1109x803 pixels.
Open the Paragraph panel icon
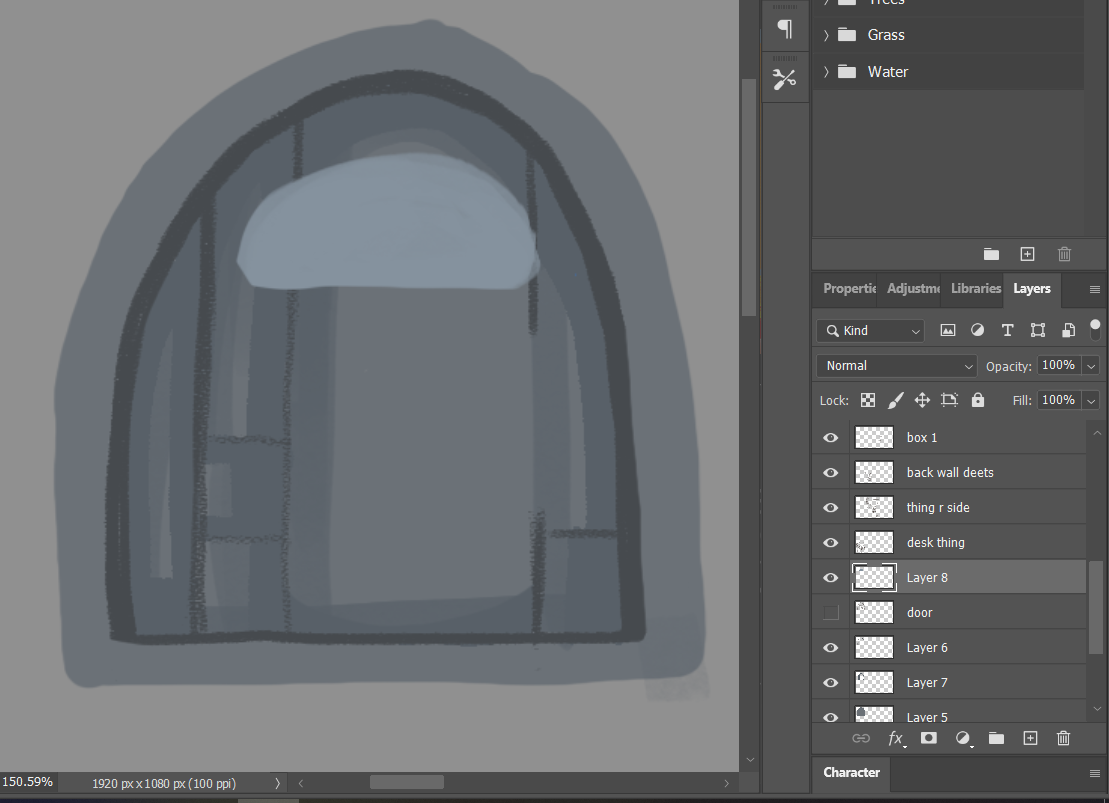(x=785, y=28)
